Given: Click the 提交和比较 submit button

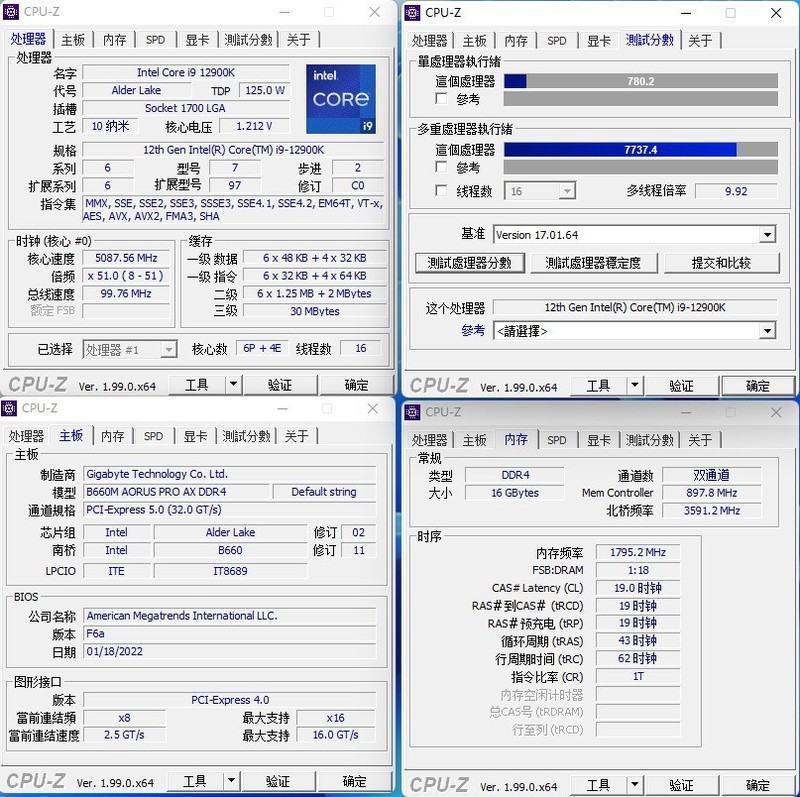Looking at the screenshot, I should (x=722, y=264).
